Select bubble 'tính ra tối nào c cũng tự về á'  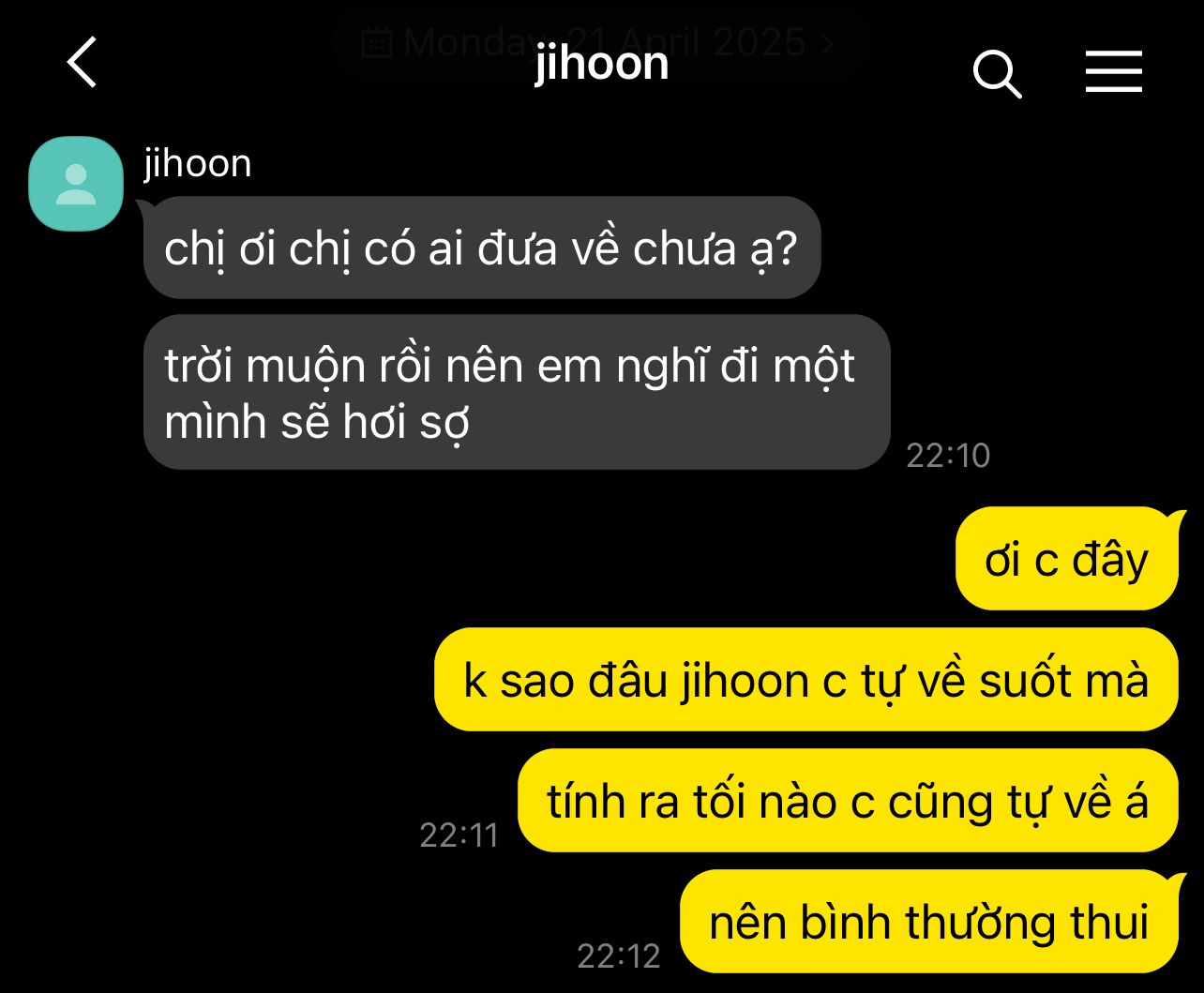pos(848,800)
